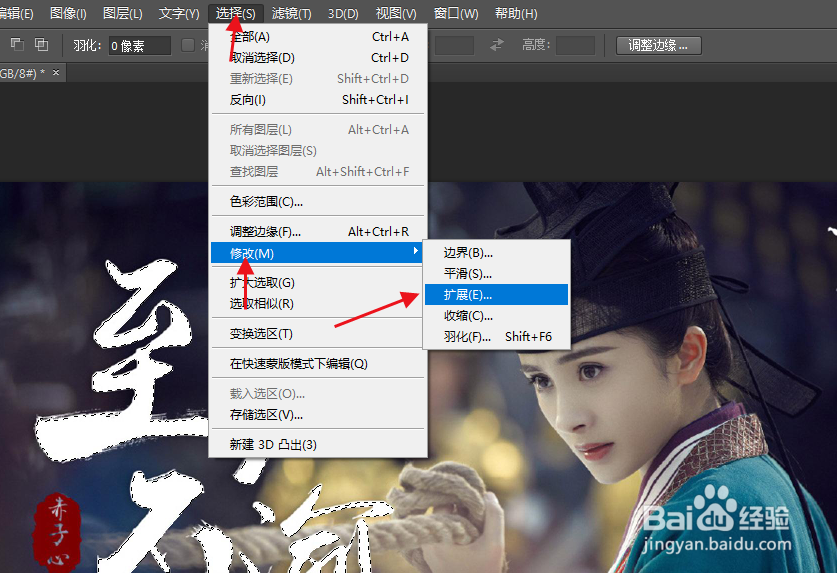Open the 帮助(H) menu
Screen dimensions: 837x573
(x=516, y=13)
